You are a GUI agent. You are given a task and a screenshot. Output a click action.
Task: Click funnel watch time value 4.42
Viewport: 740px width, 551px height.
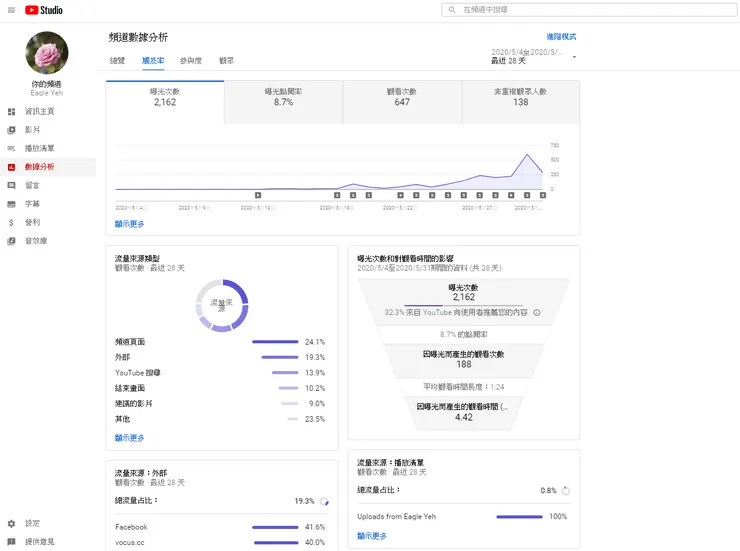pyautogui.click(x=464, y=417)
